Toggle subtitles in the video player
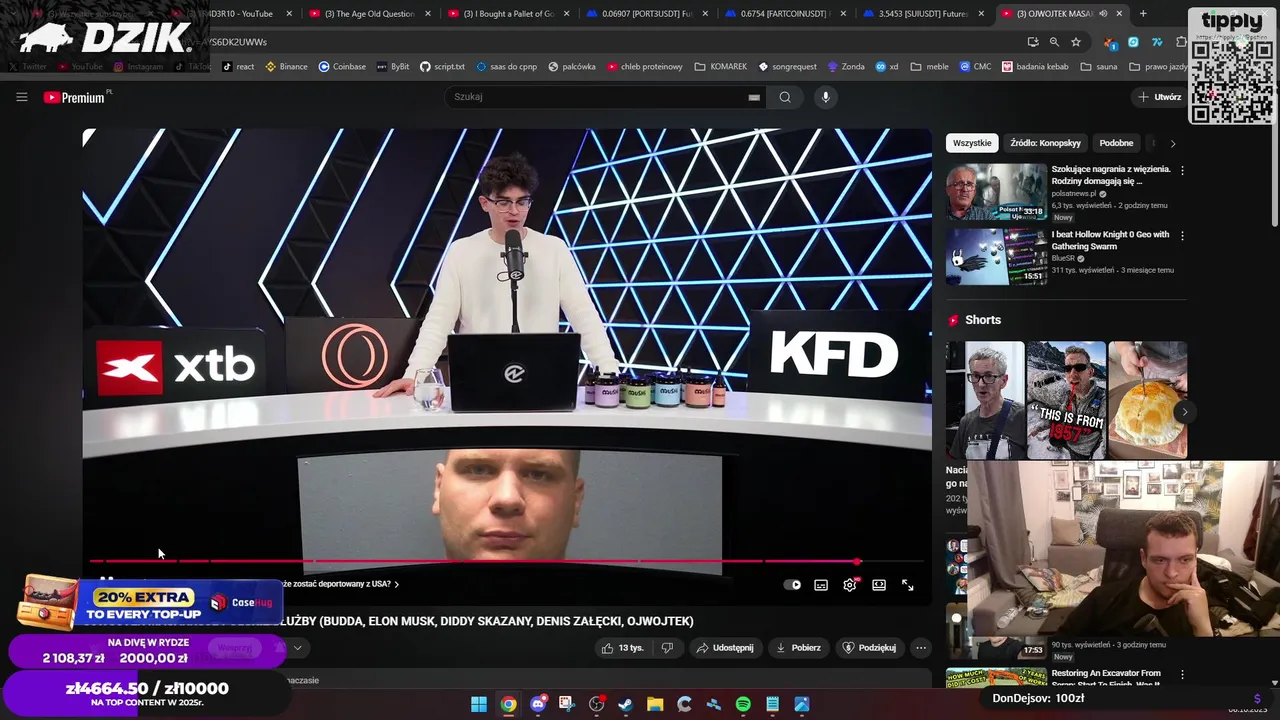 coord(821,585)
